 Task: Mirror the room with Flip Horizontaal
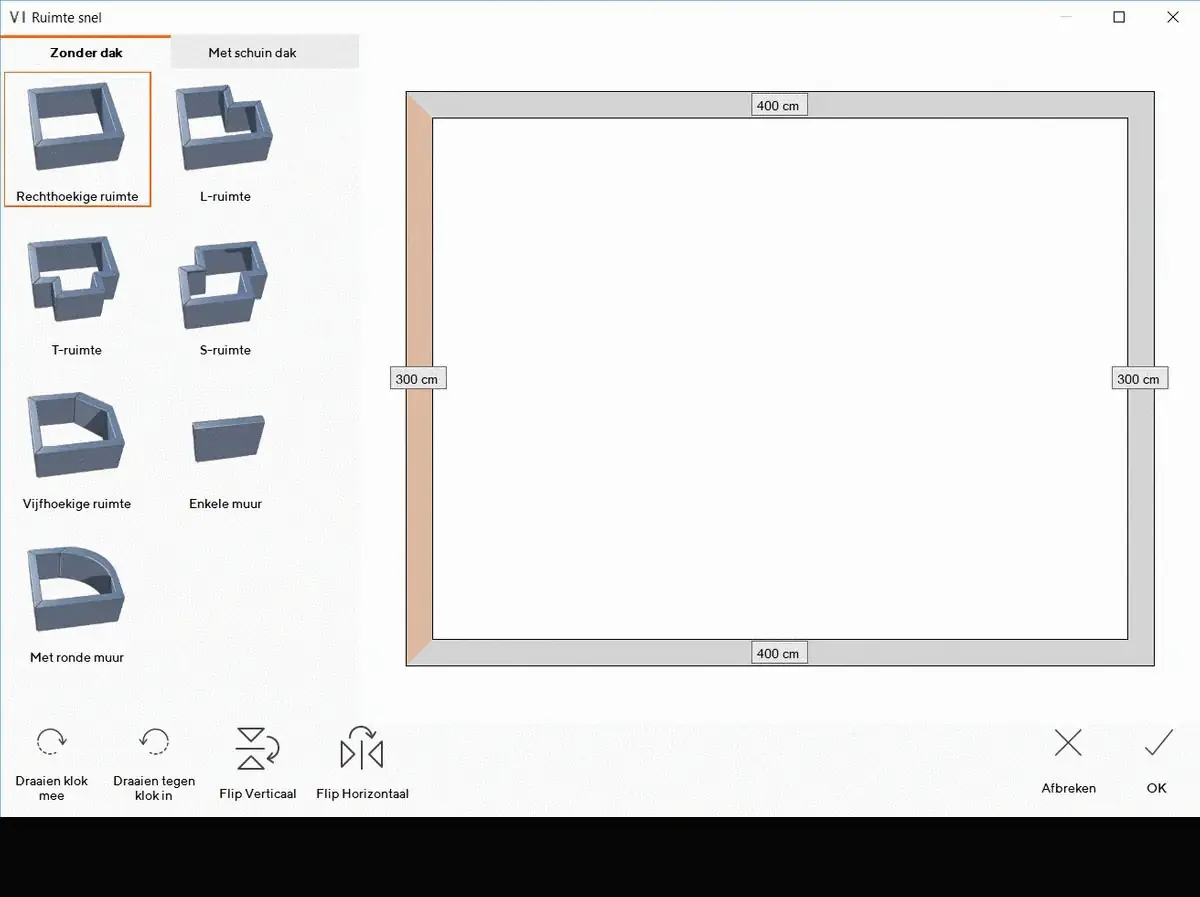click(x=362, y=764)
